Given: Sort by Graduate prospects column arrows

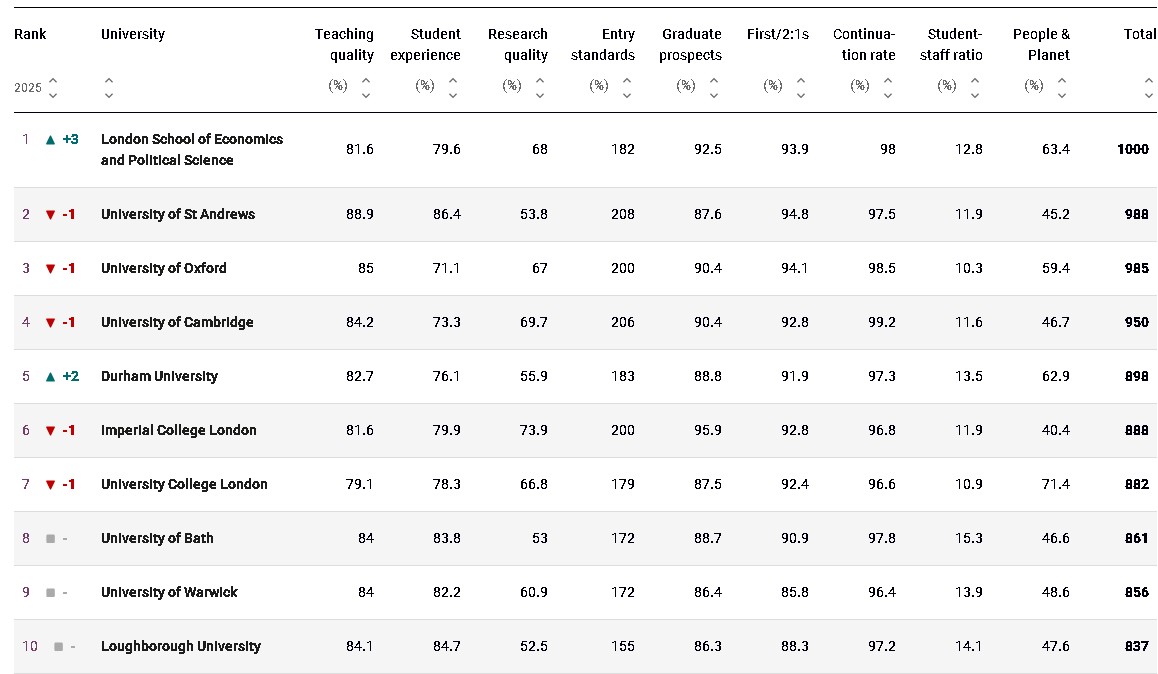Looking at the screenshot, I should (x=714, y=88).
